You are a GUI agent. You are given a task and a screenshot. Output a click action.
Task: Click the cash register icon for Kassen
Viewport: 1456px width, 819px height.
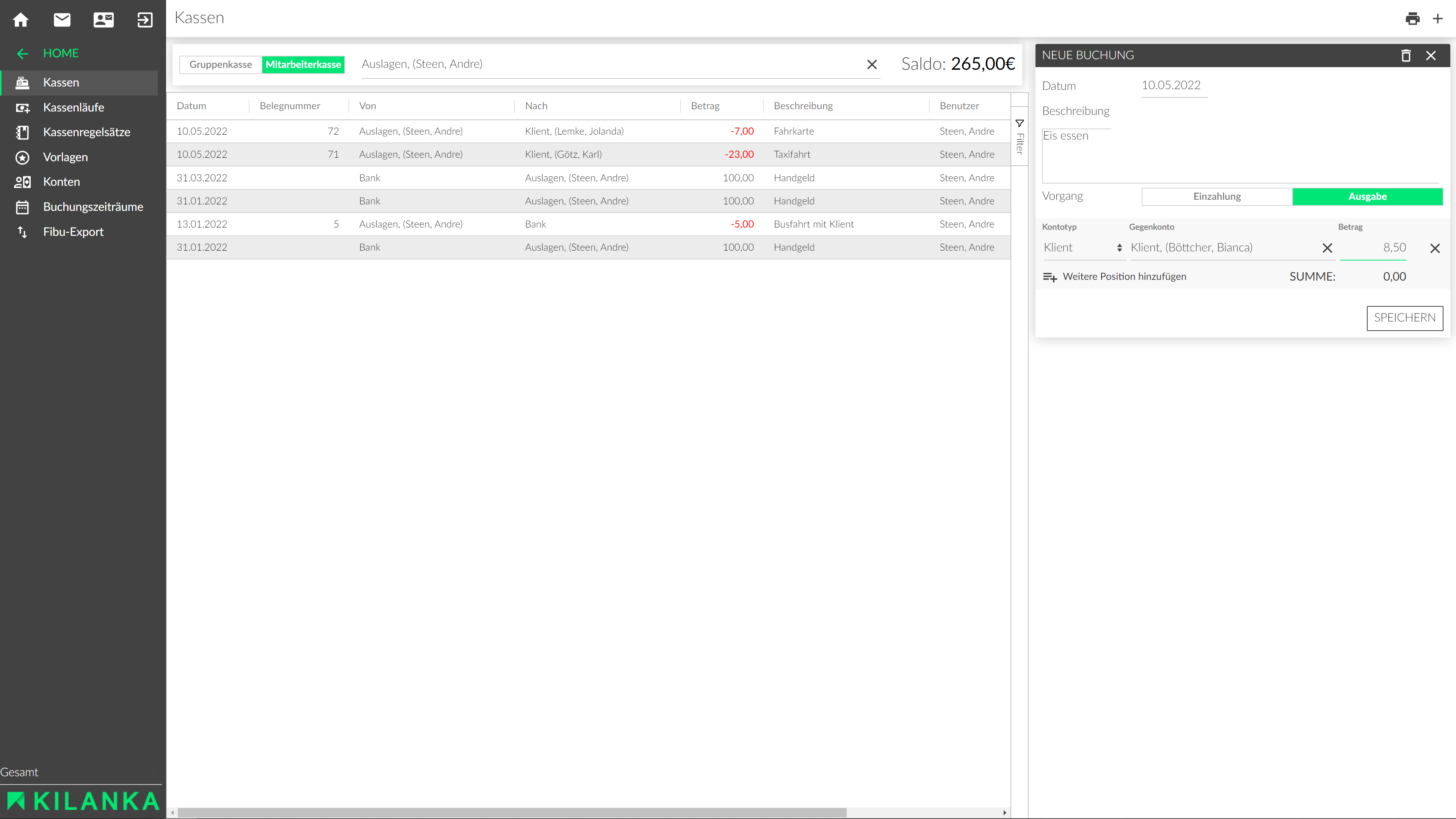coord(23,83)
